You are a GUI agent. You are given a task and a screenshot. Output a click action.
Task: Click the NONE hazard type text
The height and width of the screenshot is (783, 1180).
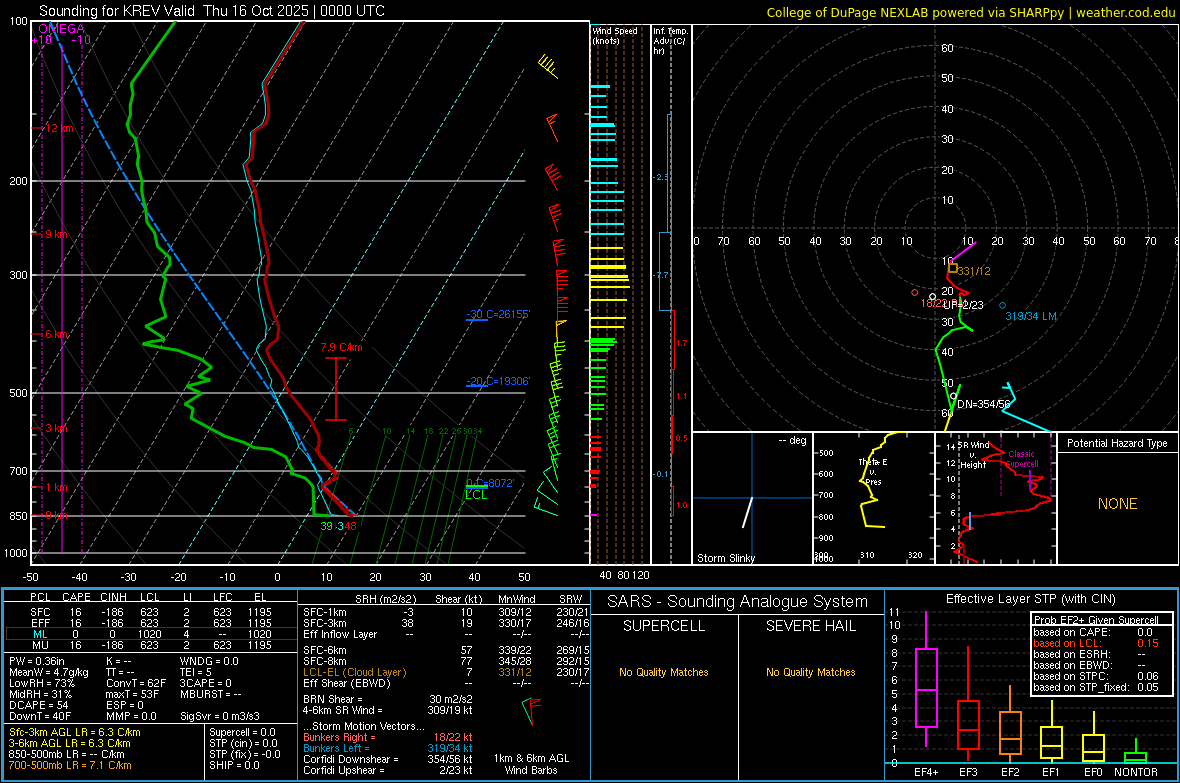pos(1117,504)
